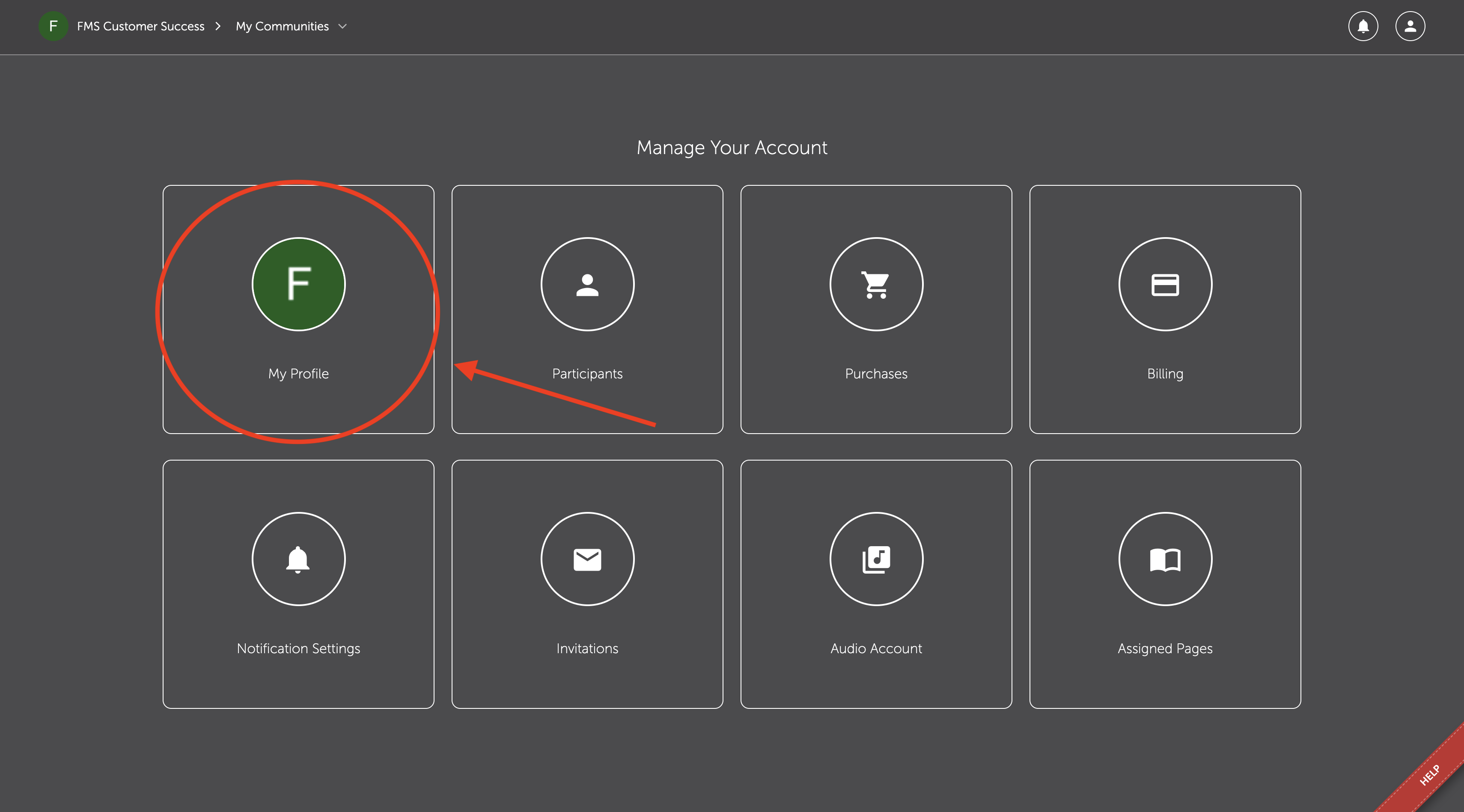The height and width of the screenshot is (812, 1464).
Task: Open the Invitations label
Action: coord(587,648)
